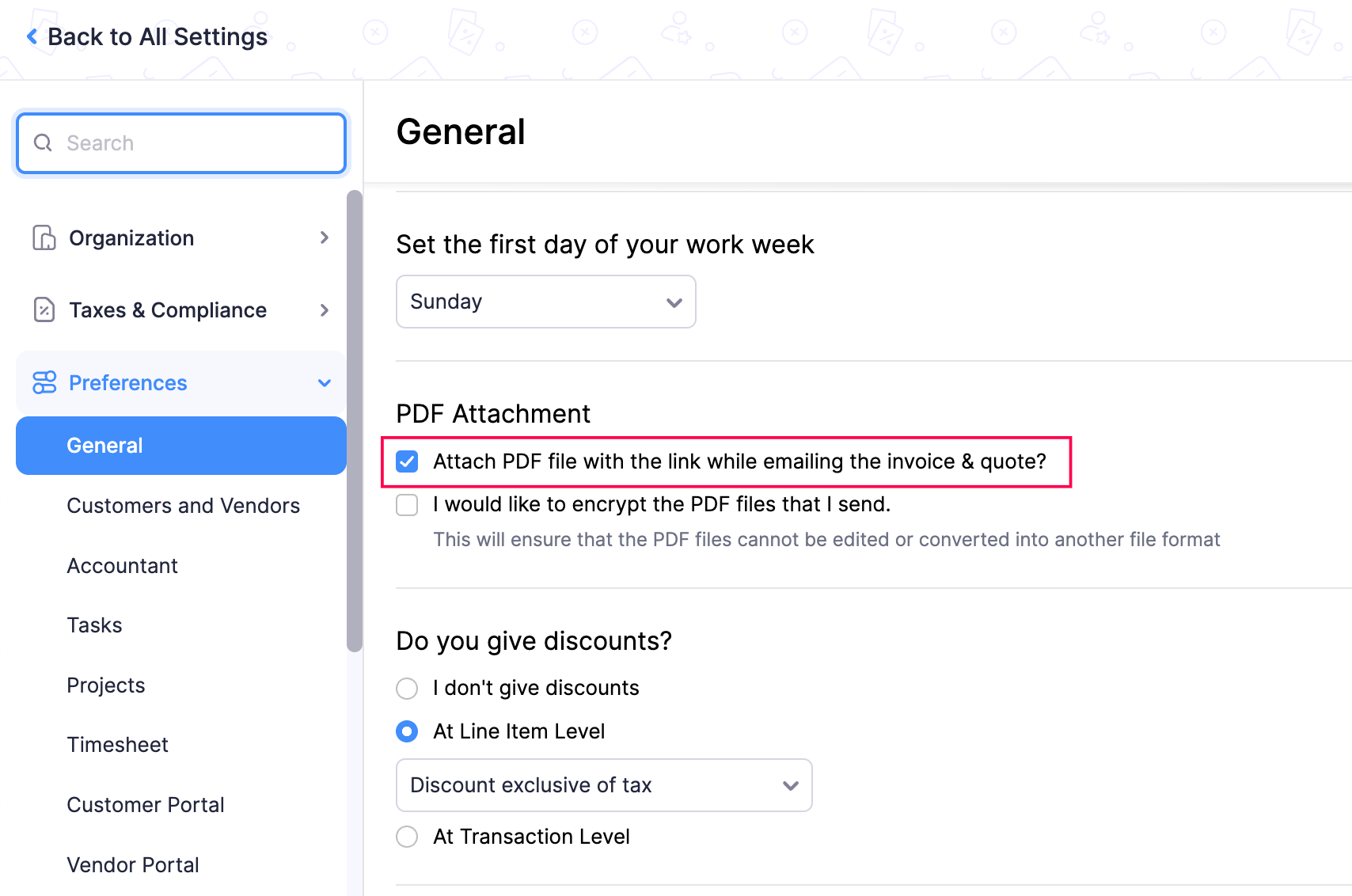Open Vendor Portal settings
The height and width of the screenshot is (896, 1352).
132,864
